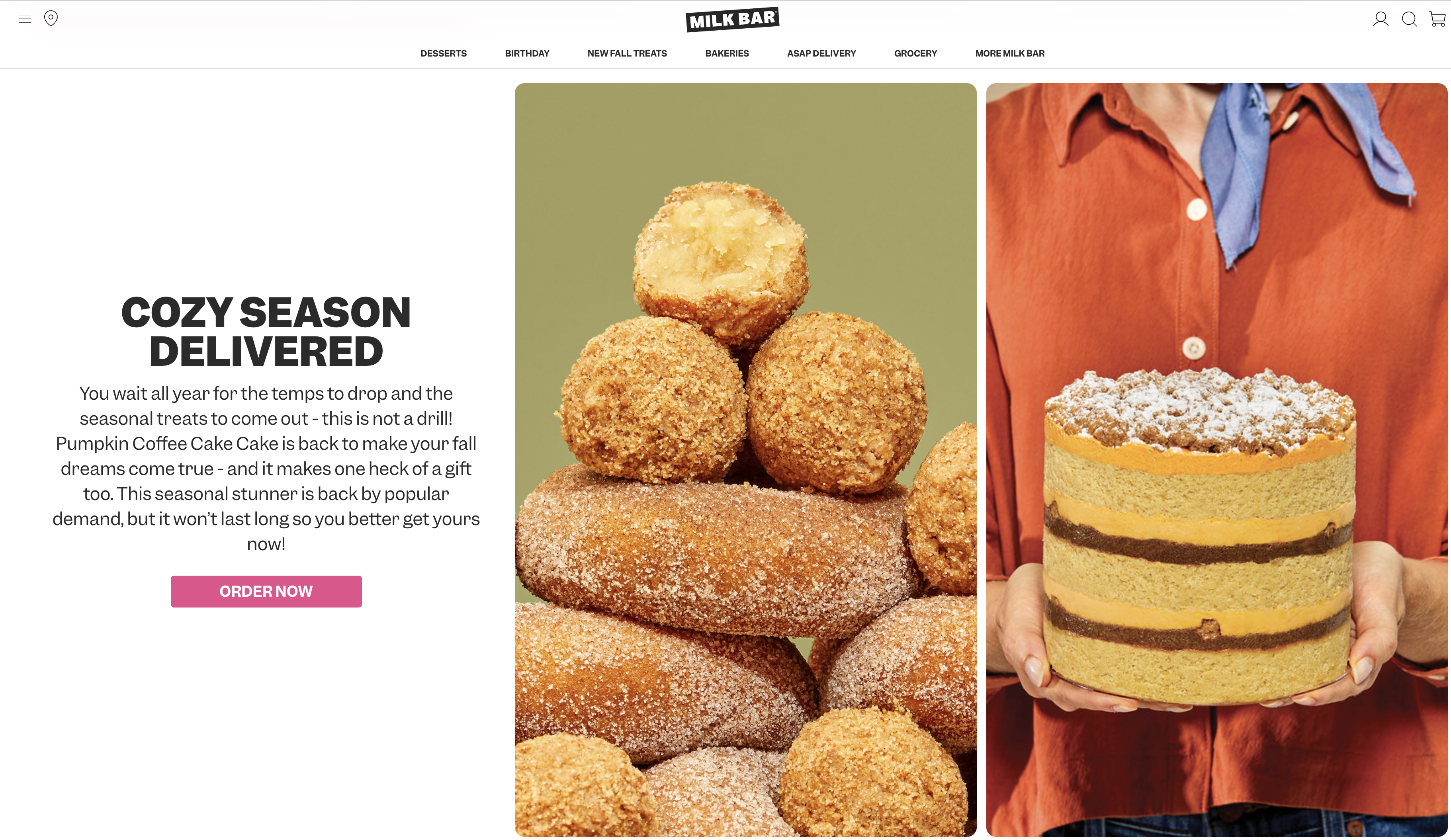The image size is (1451, 840).
Task: Click the cake truffles stack image
Action: [745, 459]
